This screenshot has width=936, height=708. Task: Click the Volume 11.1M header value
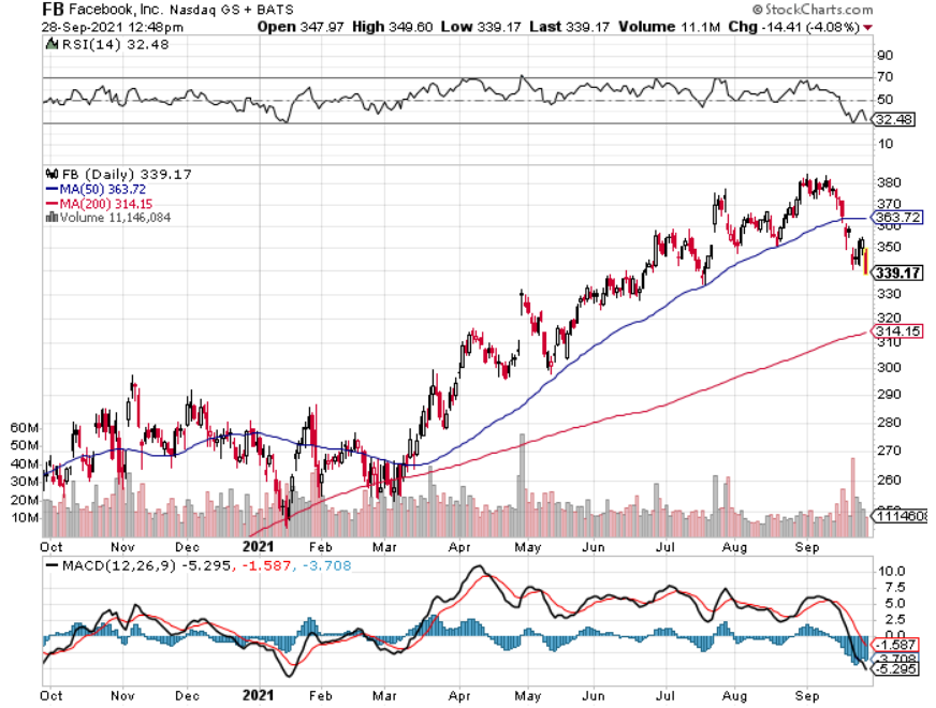pos(669,27)
